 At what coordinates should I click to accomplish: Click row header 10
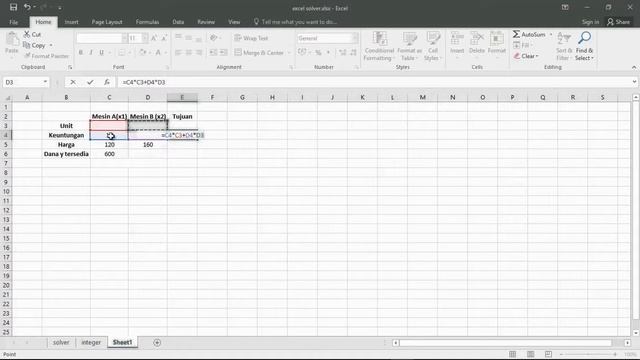6,191
